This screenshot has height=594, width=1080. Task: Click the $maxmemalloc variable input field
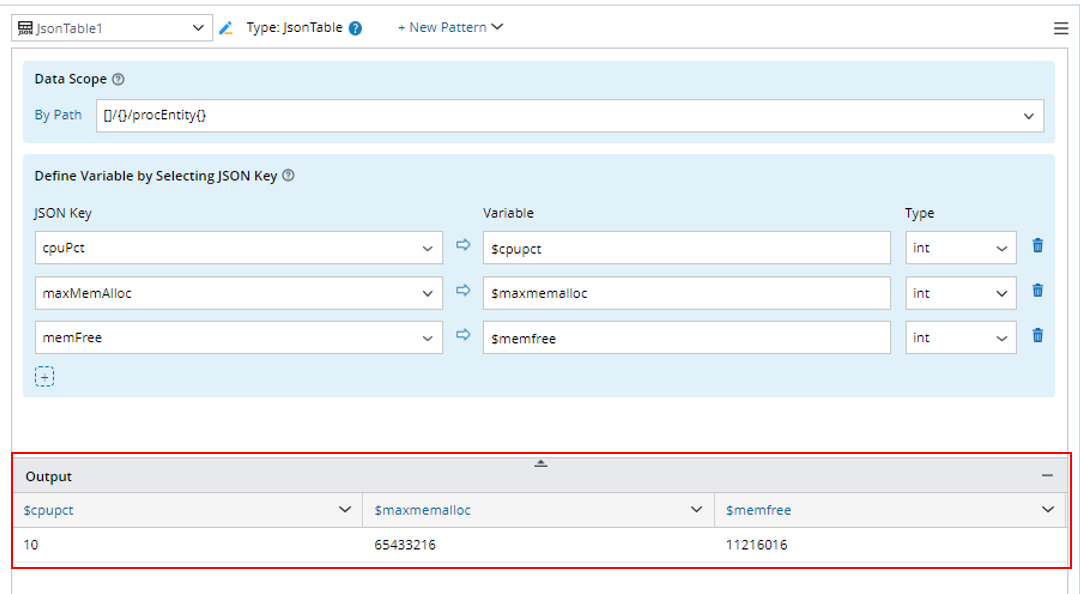click(686, 293)
